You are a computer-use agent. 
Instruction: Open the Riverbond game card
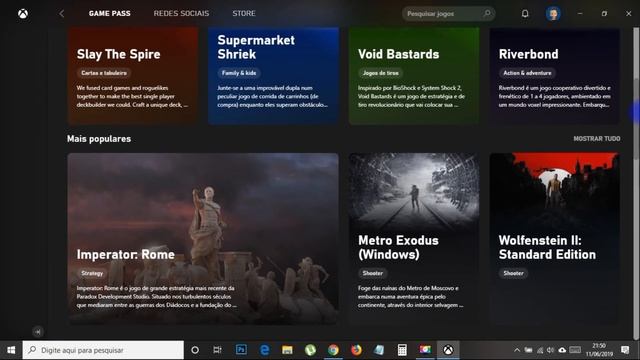click(554, 76)
